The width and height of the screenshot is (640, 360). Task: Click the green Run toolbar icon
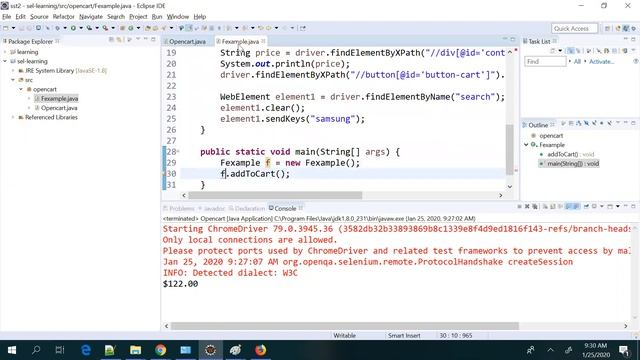click(73, 28)
